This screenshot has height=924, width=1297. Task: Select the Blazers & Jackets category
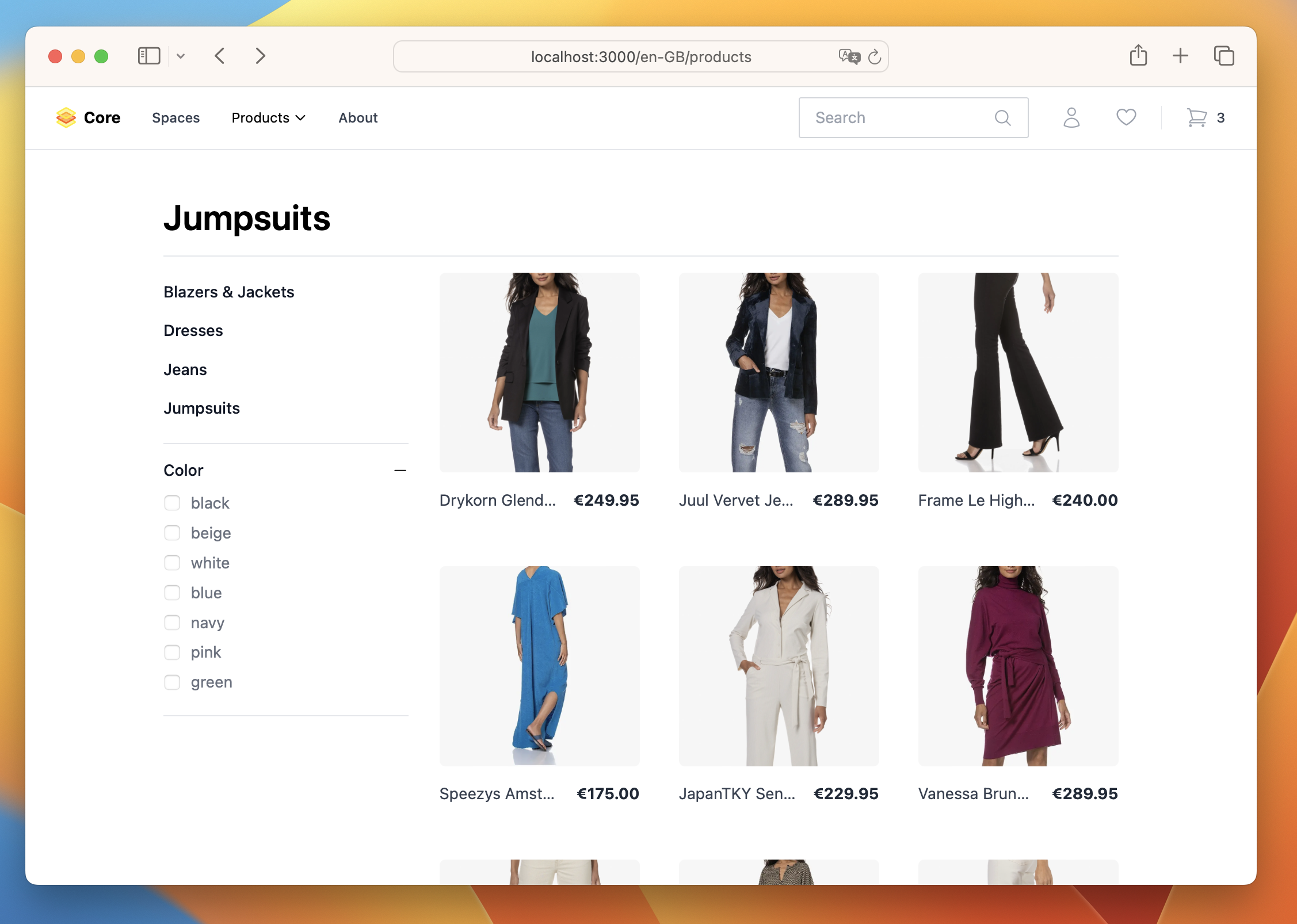click(228, 292)
